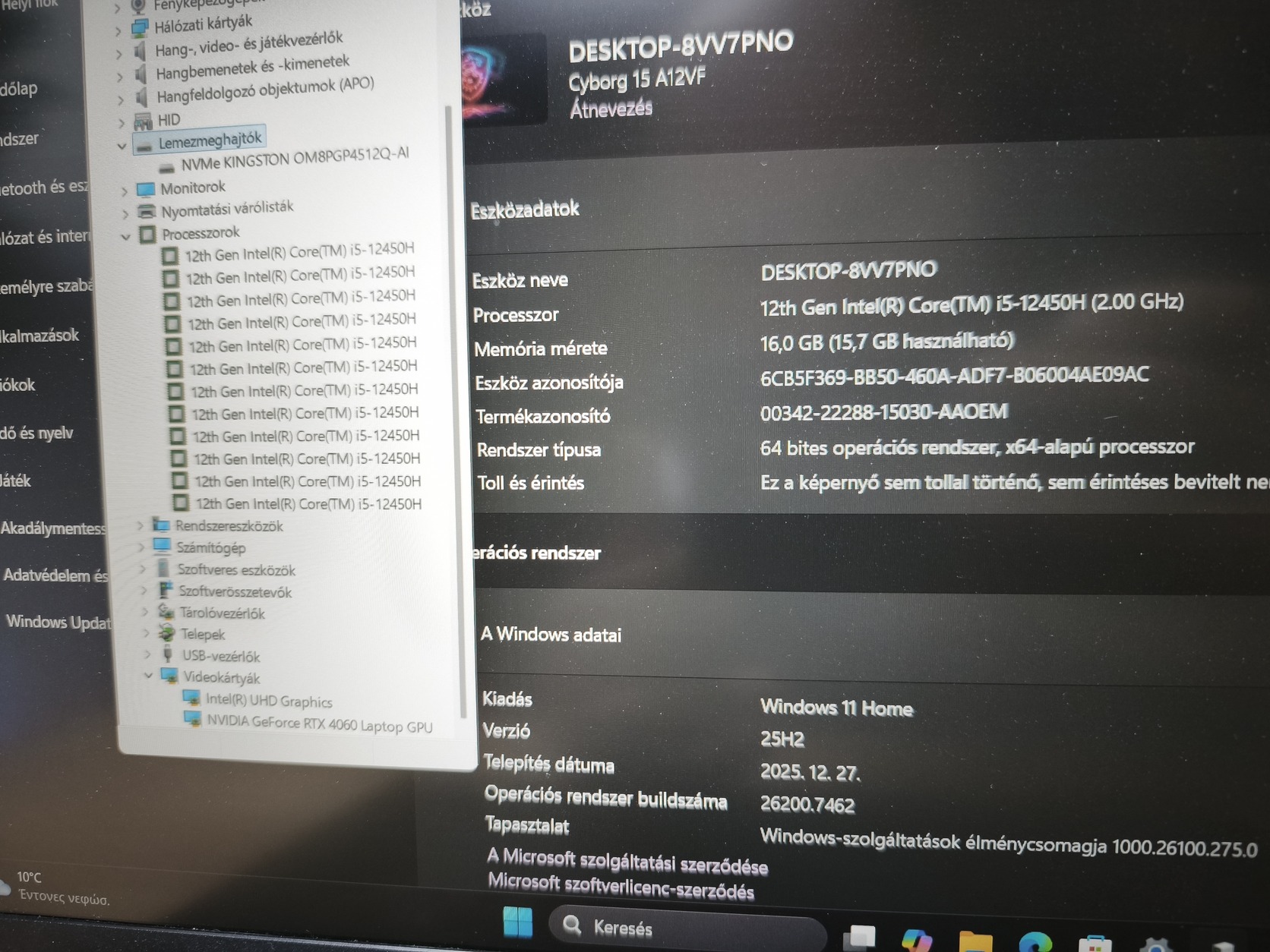The width and height of the screenshot is (1270, 952).
Task: Expand the Hang-, video- és játékvezérlők node
Action: pyautogui.click(x=119, y=55)
